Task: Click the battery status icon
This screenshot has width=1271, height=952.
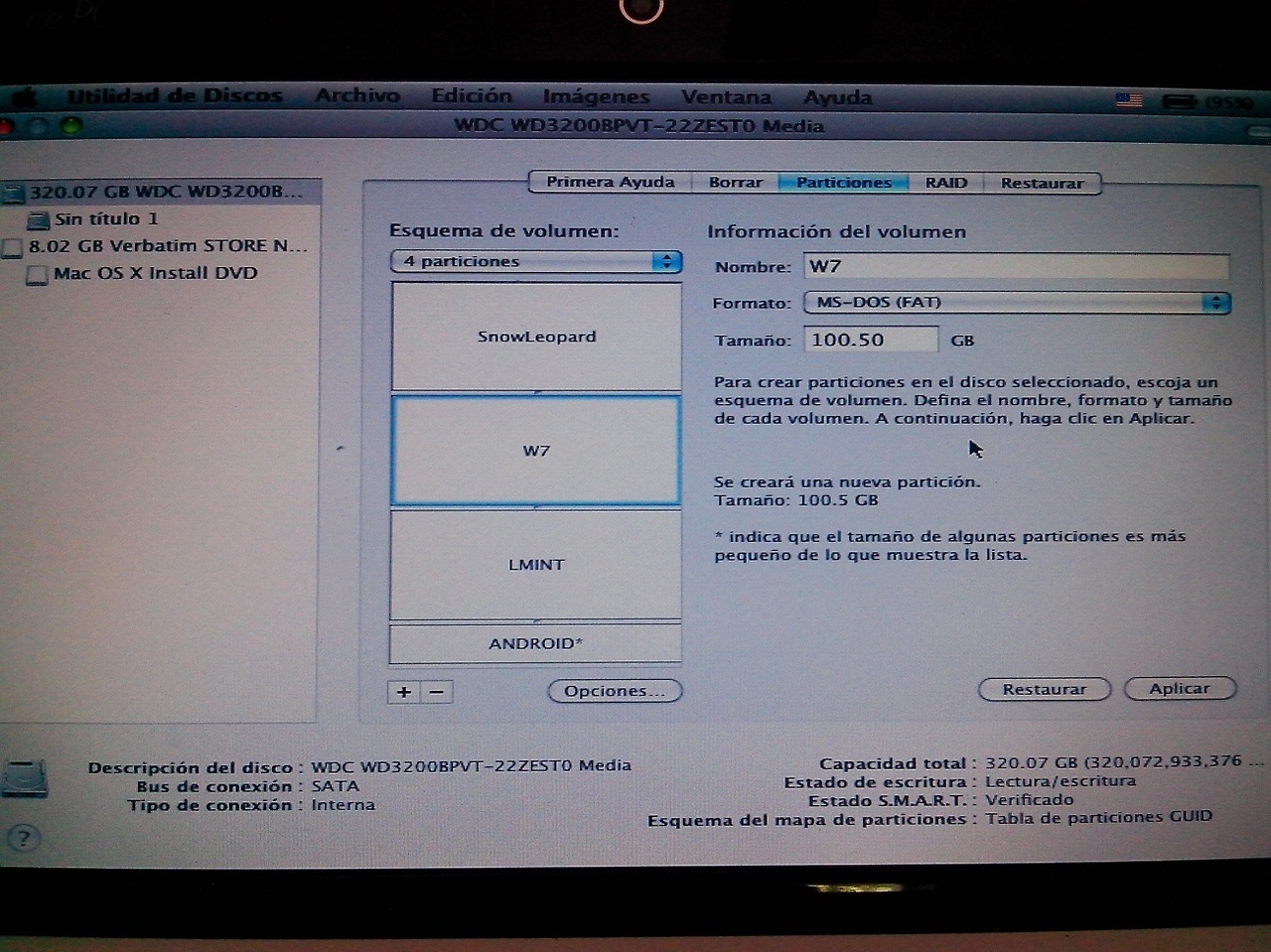Action: [1179, 101]
